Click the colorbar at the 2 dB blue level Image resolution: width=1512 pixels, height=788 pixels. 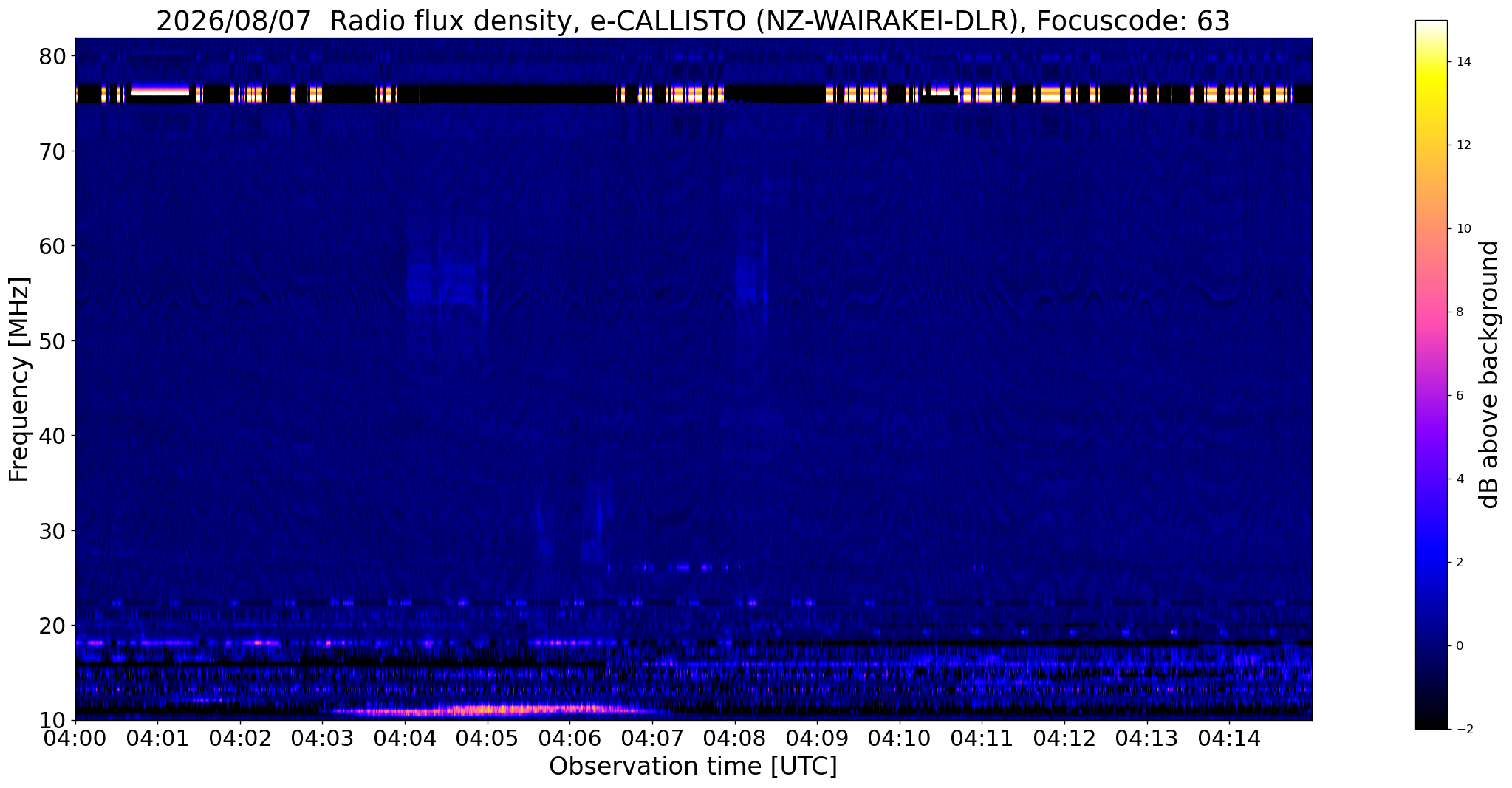(x=1431, y=562)
